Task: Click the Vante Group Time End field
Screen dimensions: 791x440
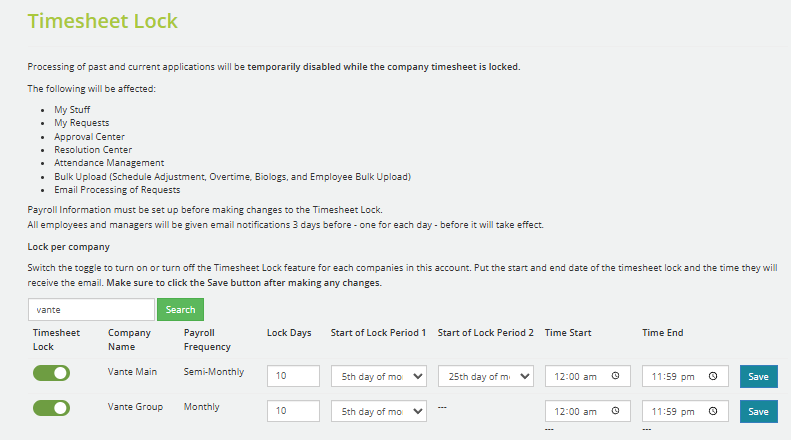Action: [x=685, y=411]
